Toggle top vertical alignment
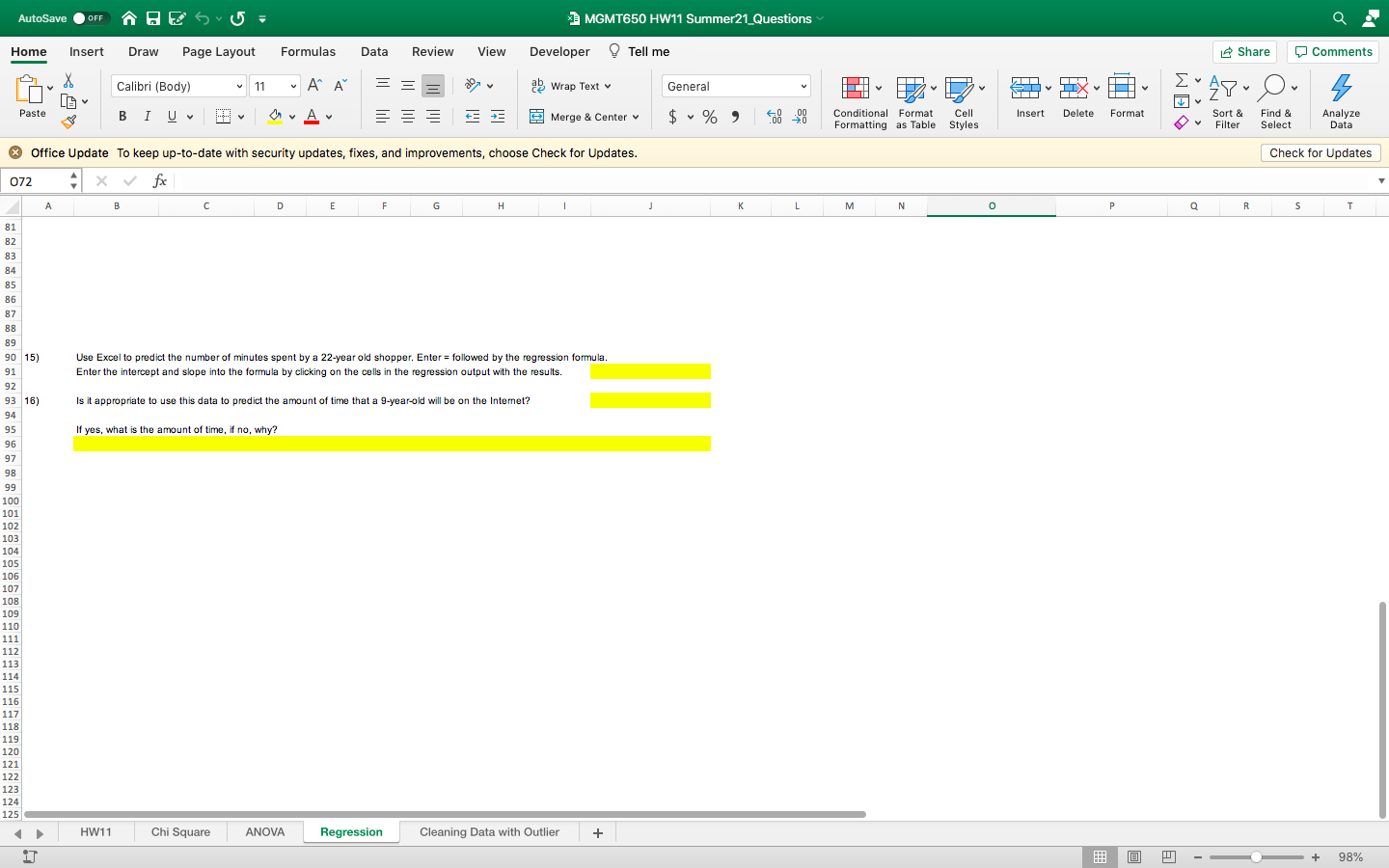This screenshot has width=1389, height=868. pos(383,86)
